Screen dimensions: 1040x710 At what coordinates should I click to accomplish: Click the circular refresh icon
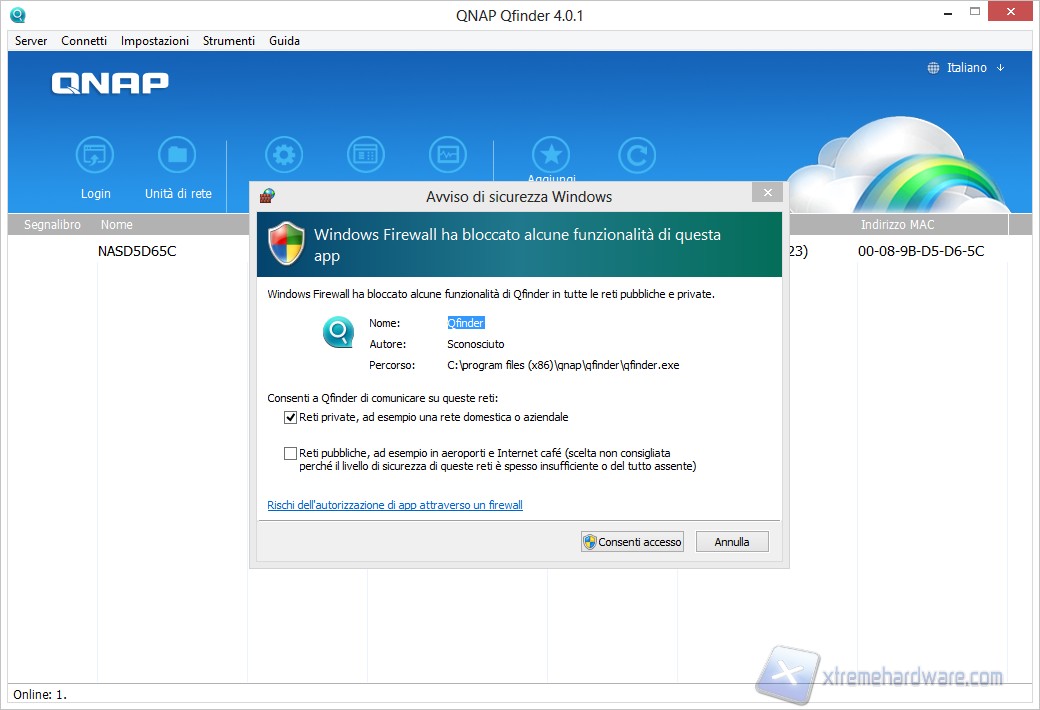click(637, 156)
